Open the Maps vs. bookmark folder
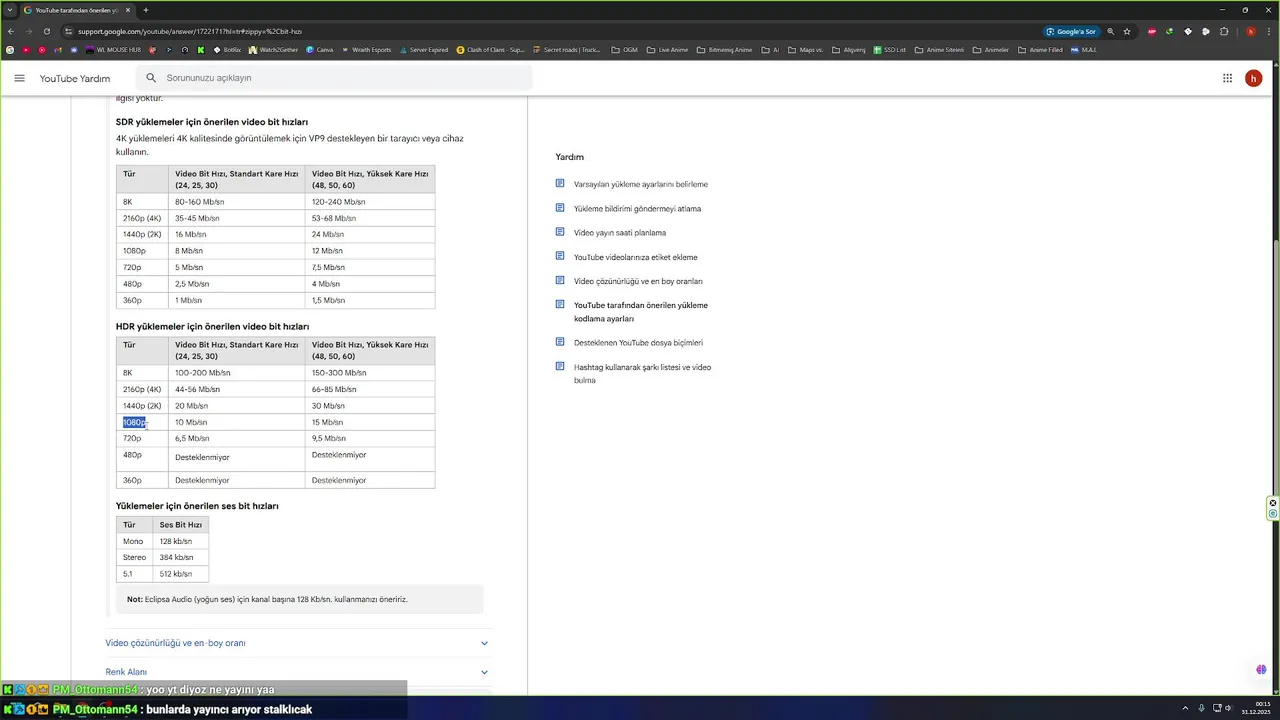 point(805,49)
